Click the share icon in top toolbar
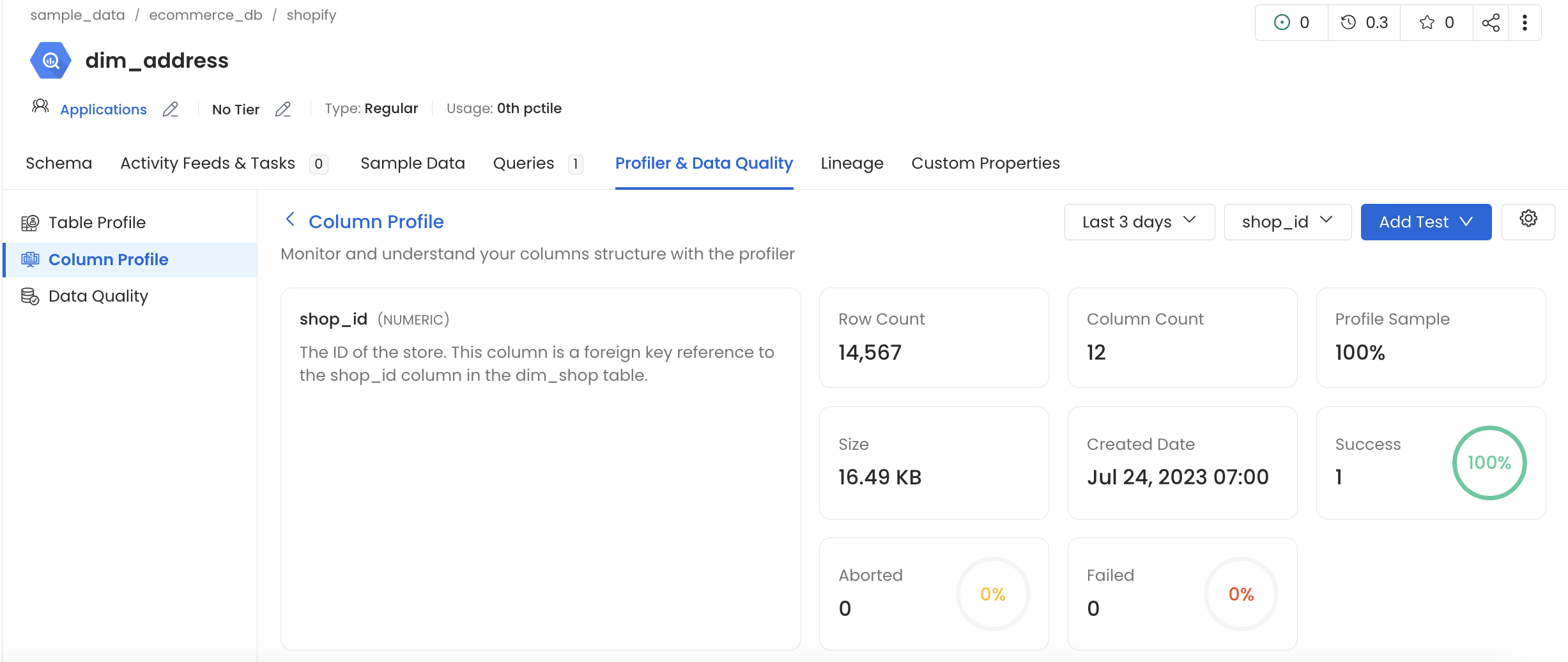This screenshot has height=662, width=1568. 1490,23
